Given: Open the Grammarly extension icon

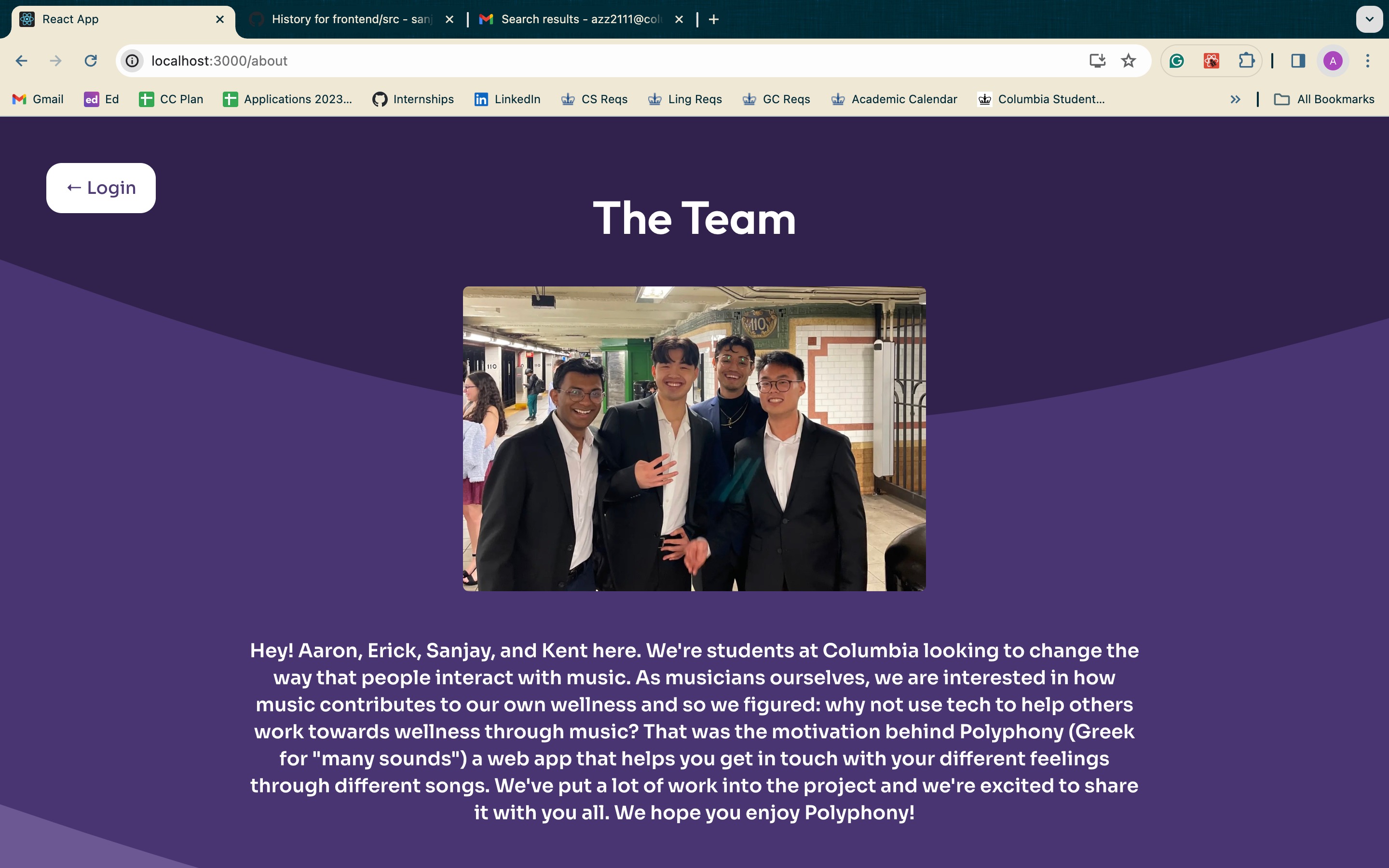Looking at the screenshot, I should coord(1177,61).
